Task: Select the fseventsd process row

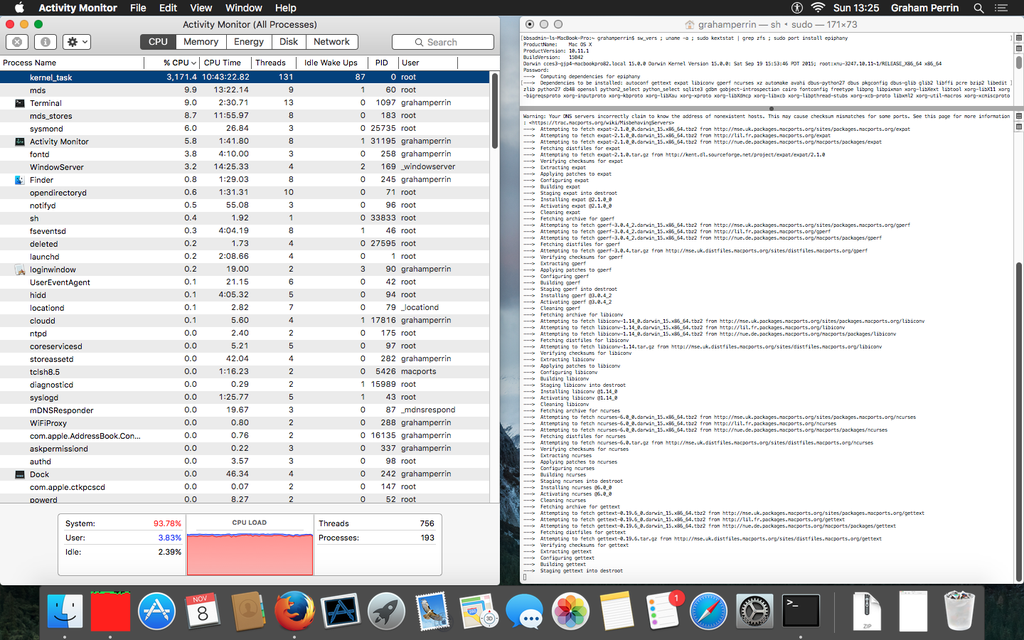Action: pos(244,231)
